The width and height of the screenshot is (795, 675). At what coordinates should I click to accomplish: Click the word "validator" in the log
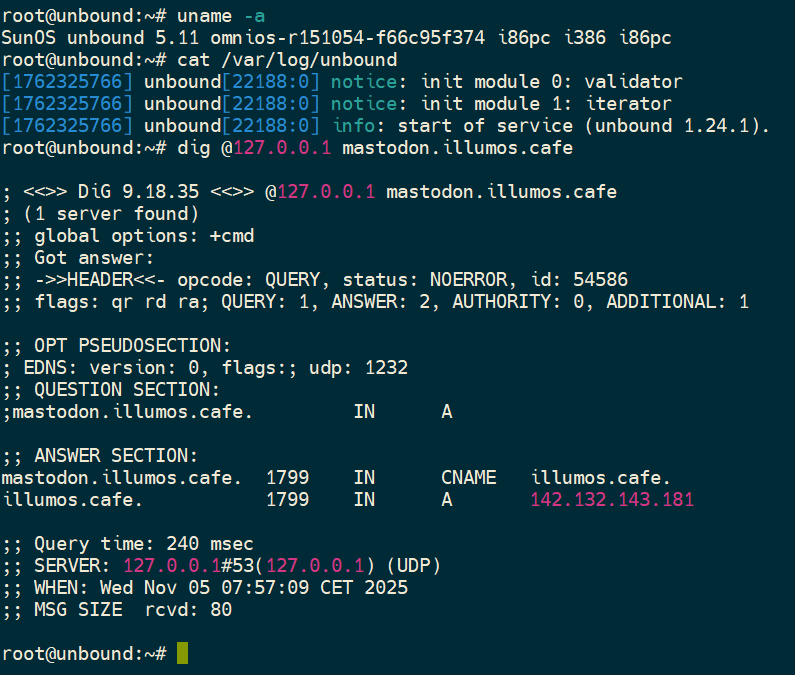636,82
